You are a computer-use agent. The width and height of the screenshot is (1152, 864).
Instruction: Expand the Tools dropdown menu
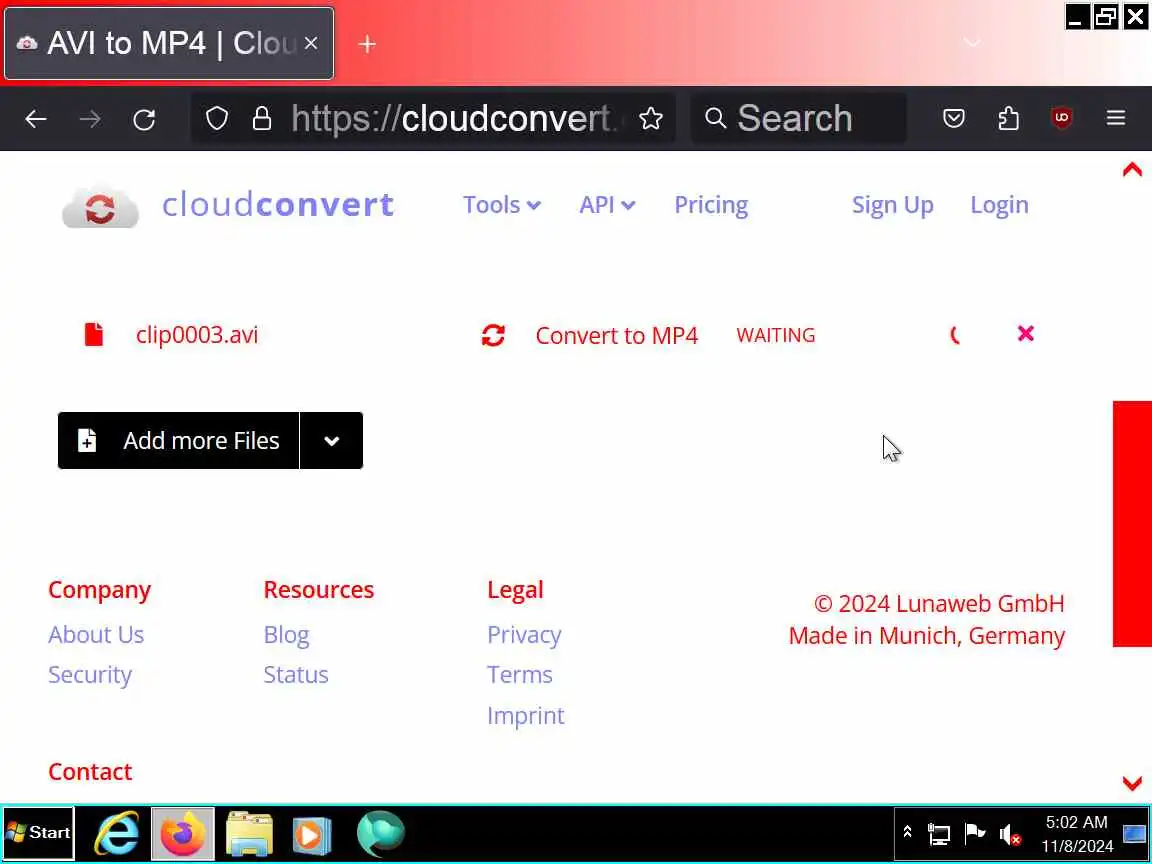pyautogui.click(x=502, y=205)
